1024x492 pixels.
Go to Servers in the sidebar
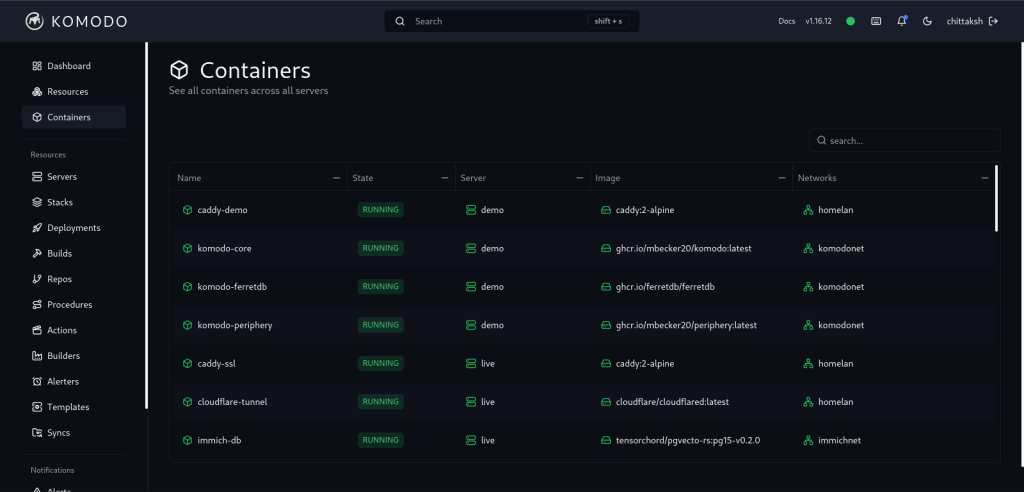point(74,176)
